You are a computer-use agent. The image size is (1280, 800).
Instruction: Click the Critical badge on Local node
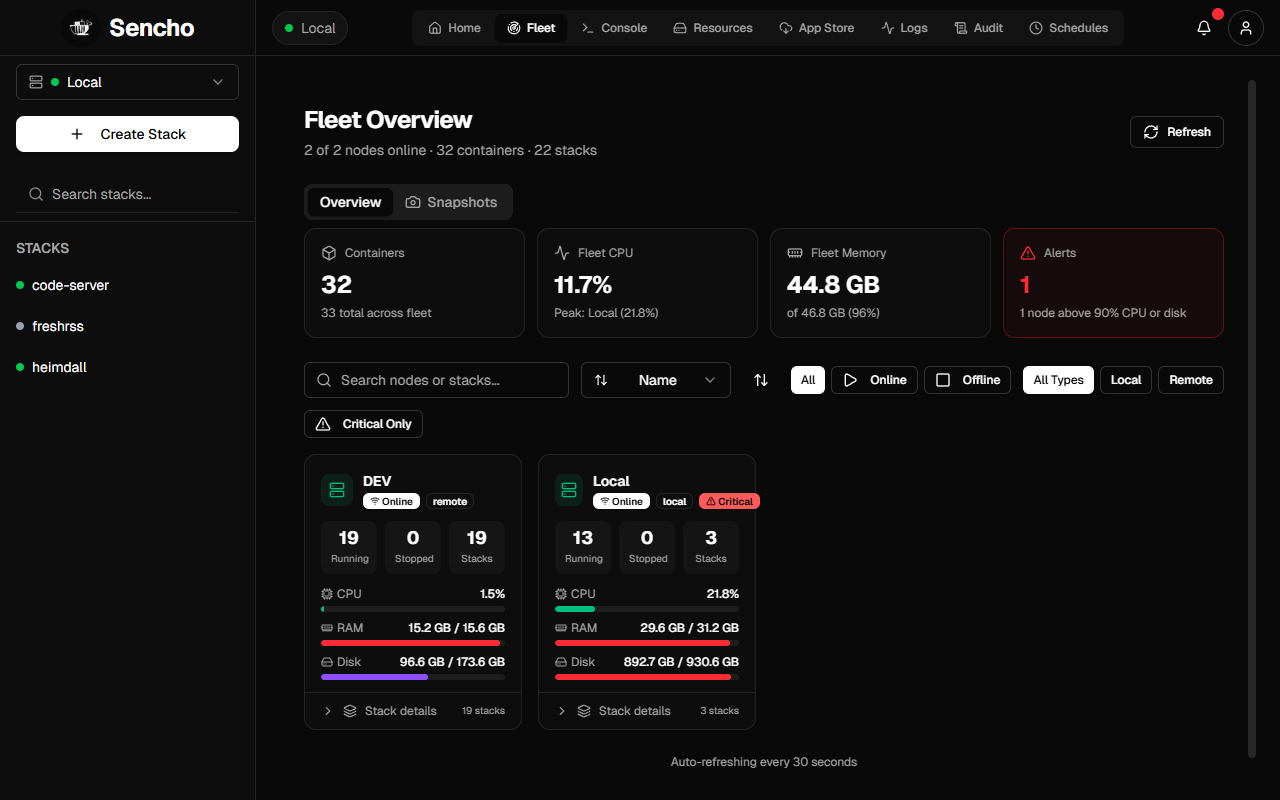[729, 501]
